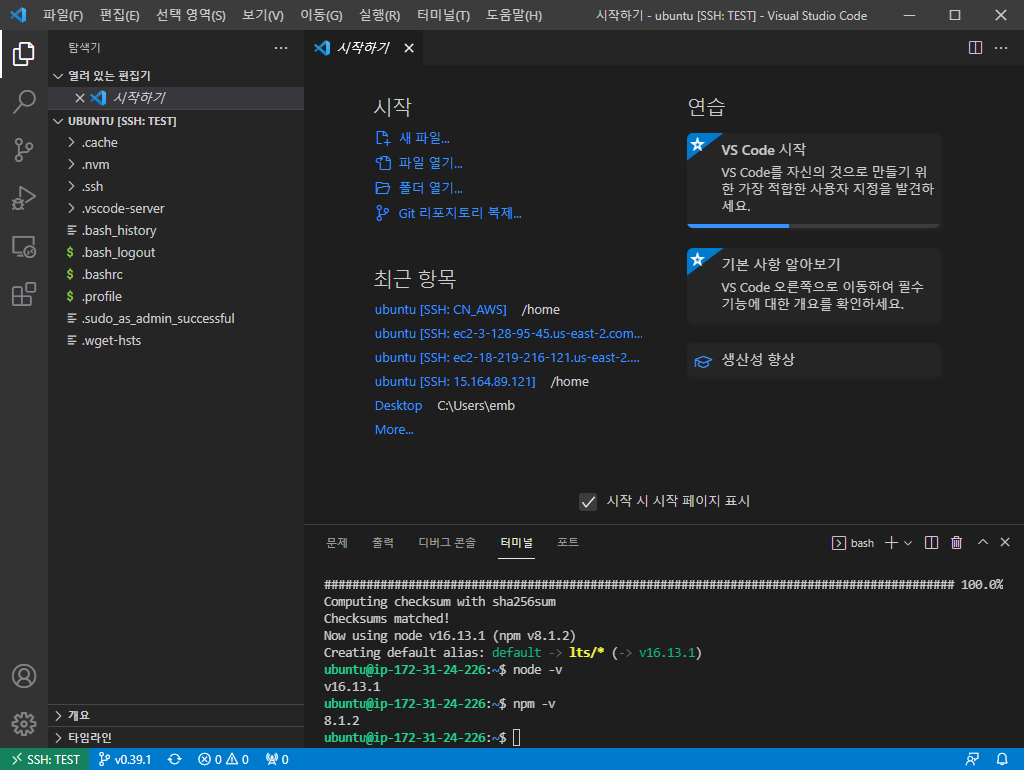Open notifications bell icon

coord(1002,760)
